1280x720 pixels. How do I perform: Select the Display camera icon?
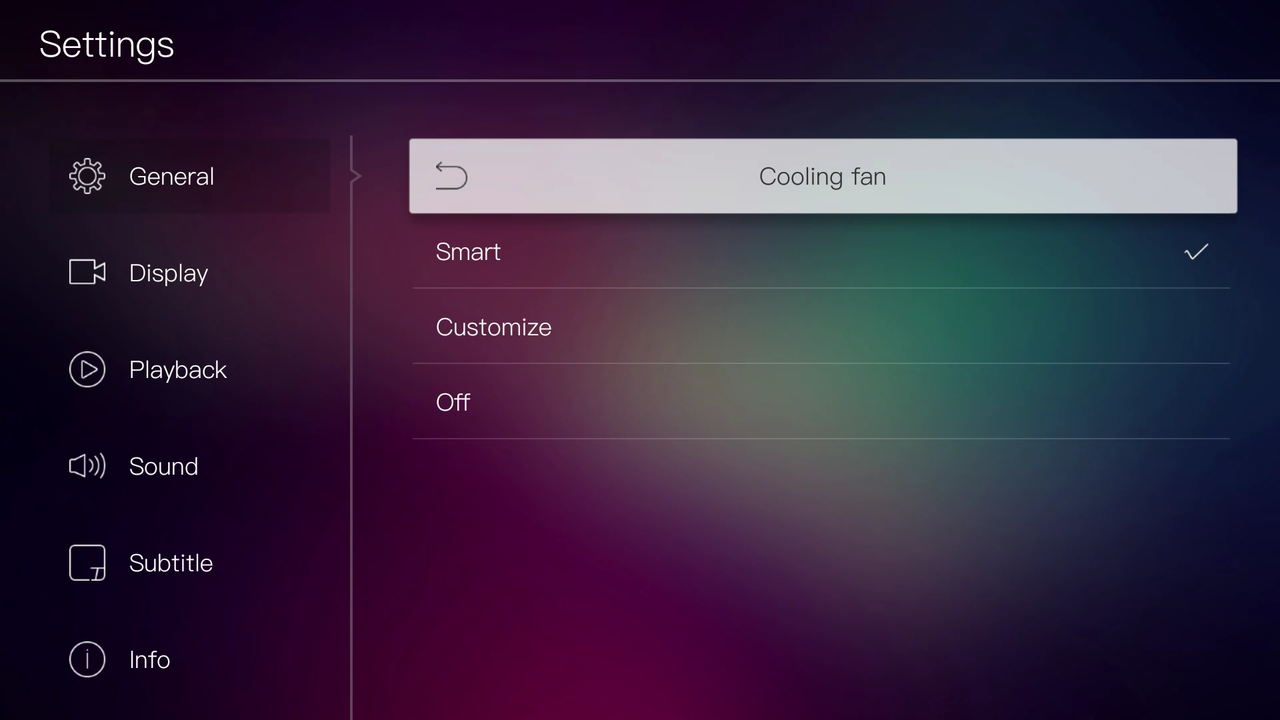(x=87, y=272)
